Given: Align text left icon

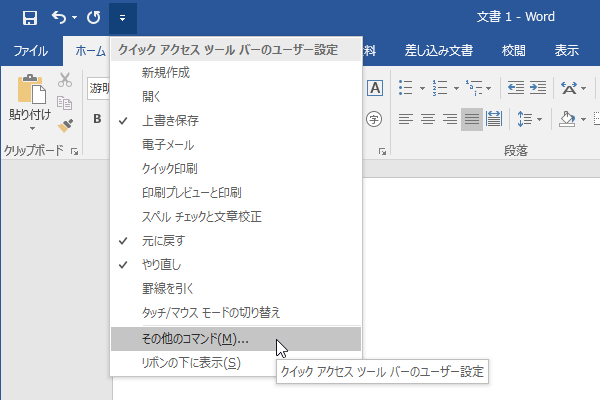Looking at the screenshot, I should pos(406,119).
